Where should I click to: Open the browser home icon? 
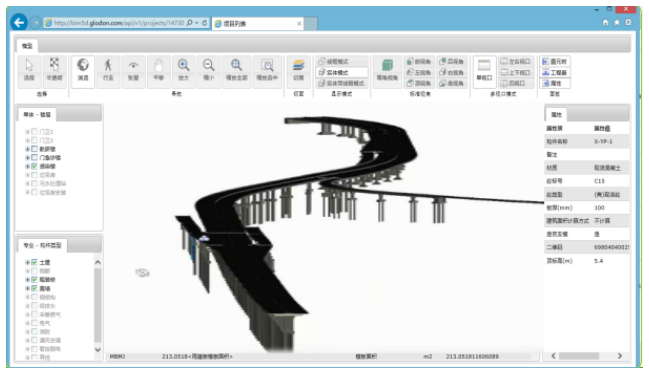point(606,22)
